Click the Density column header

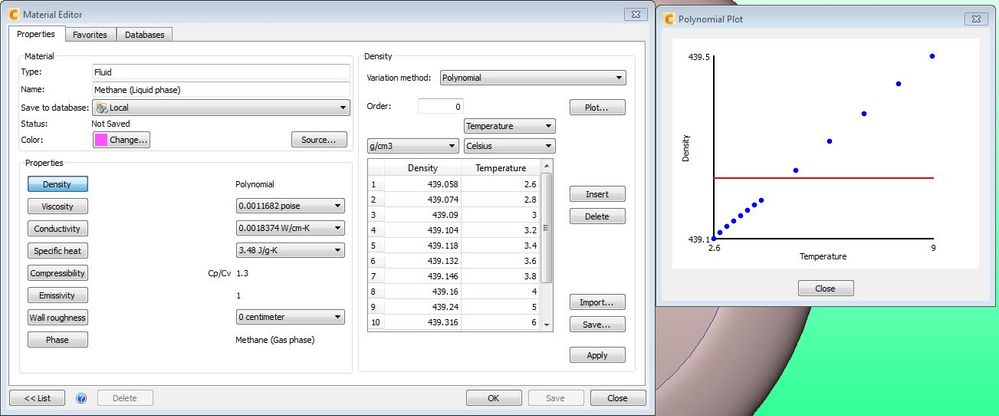[423, 168]
